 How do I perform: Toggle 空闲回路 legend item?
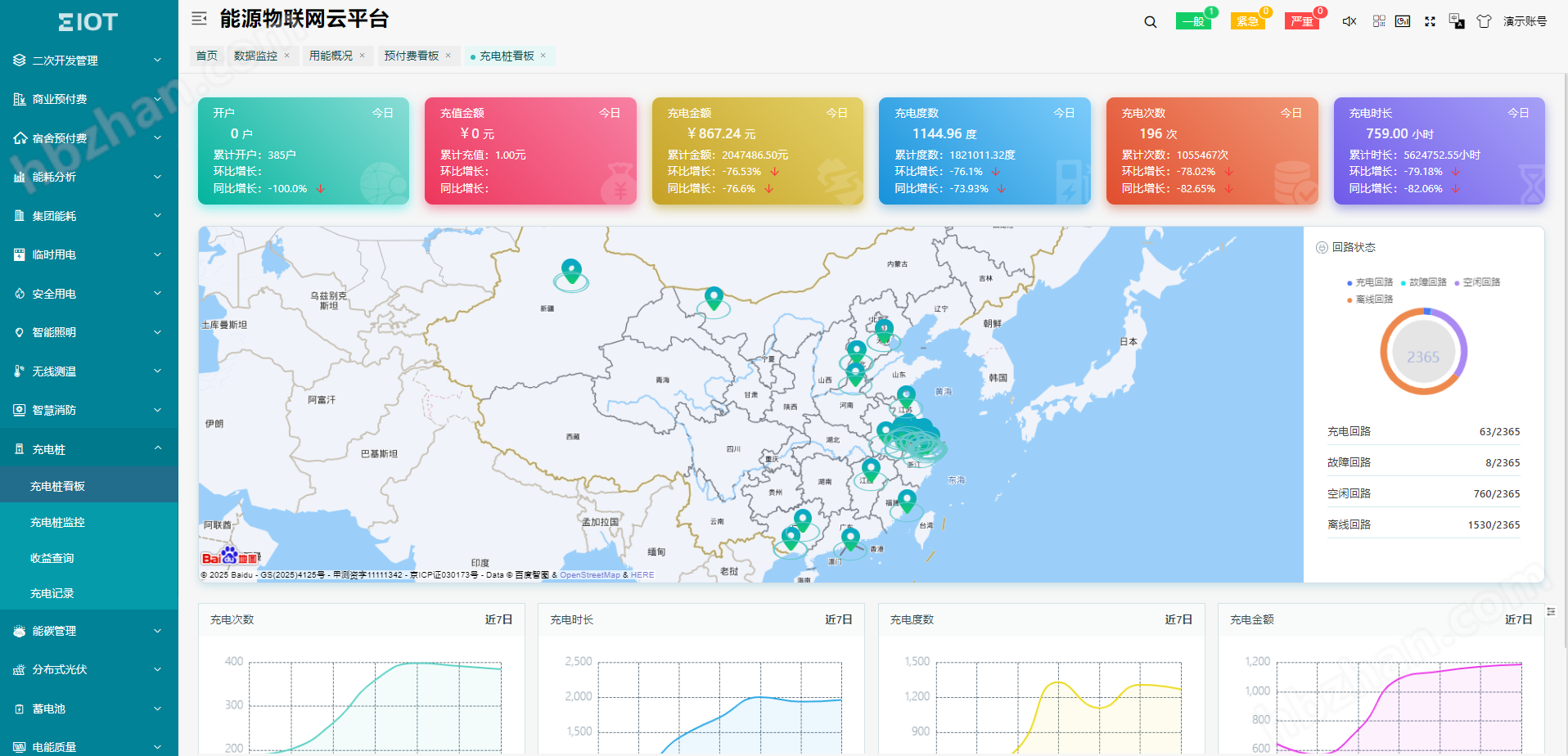pyautogui.click(x=1477, y=282)
